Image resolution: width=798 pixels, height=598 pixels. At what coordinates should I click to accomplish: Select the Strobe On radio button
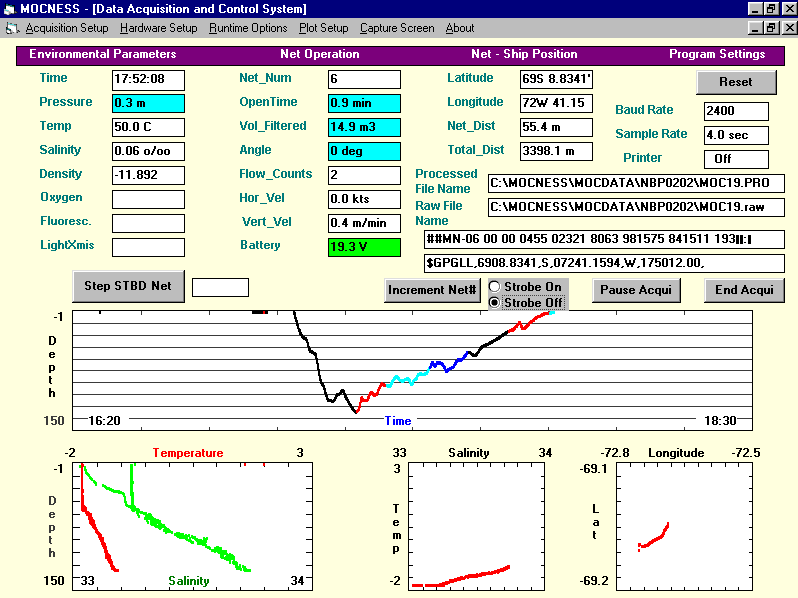(526, 287)
